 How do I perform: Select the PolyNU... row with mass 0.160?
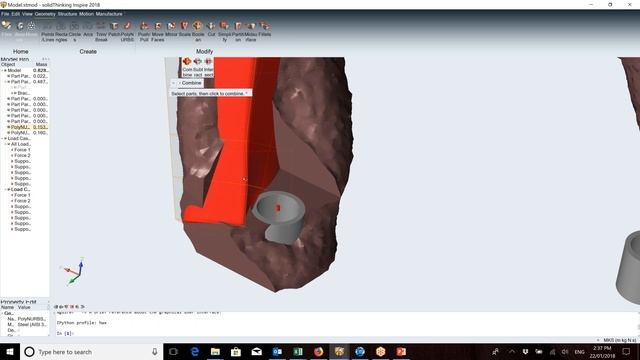(28, 133)
